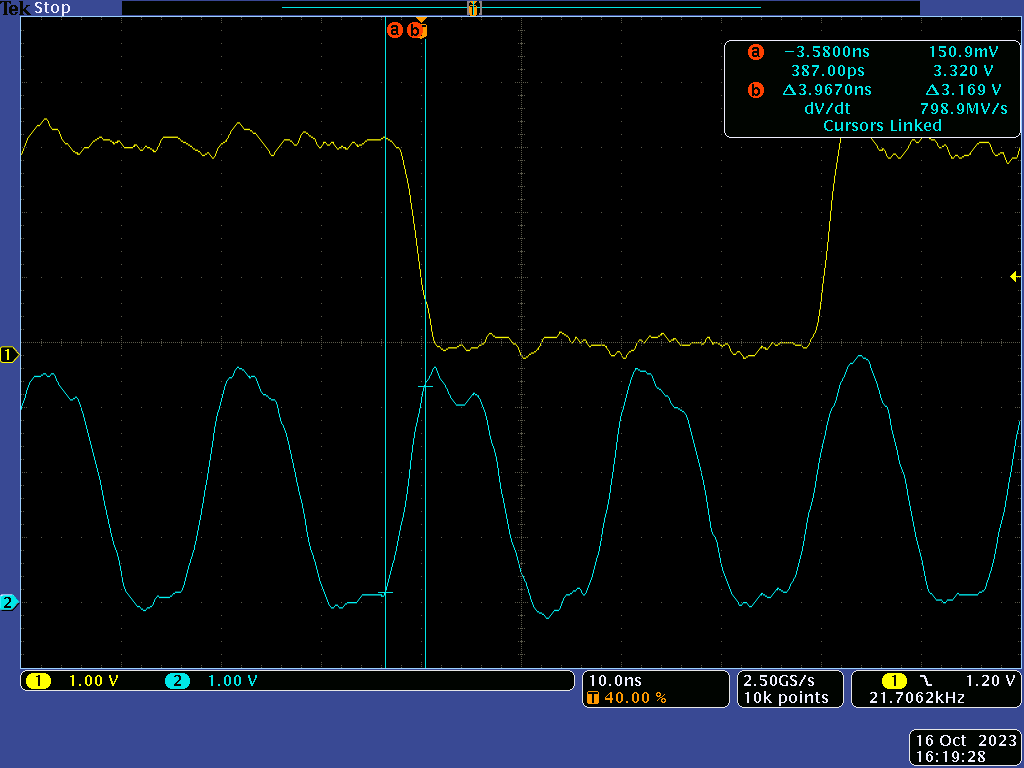Click trigger source channel 1 badge
1024x768 pixels.
895,680
